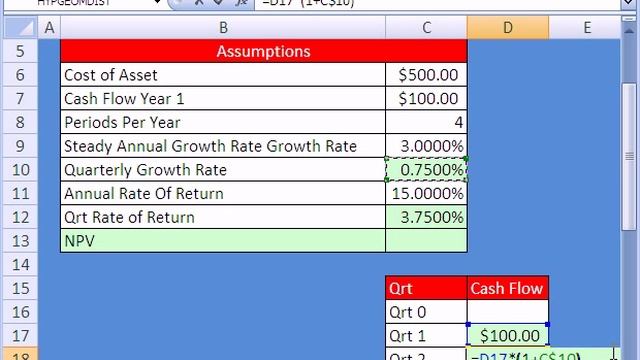640x360 pixels.
Task: Select the 'Qrt Rate of Return' label cell
Action: click(223, 217)
